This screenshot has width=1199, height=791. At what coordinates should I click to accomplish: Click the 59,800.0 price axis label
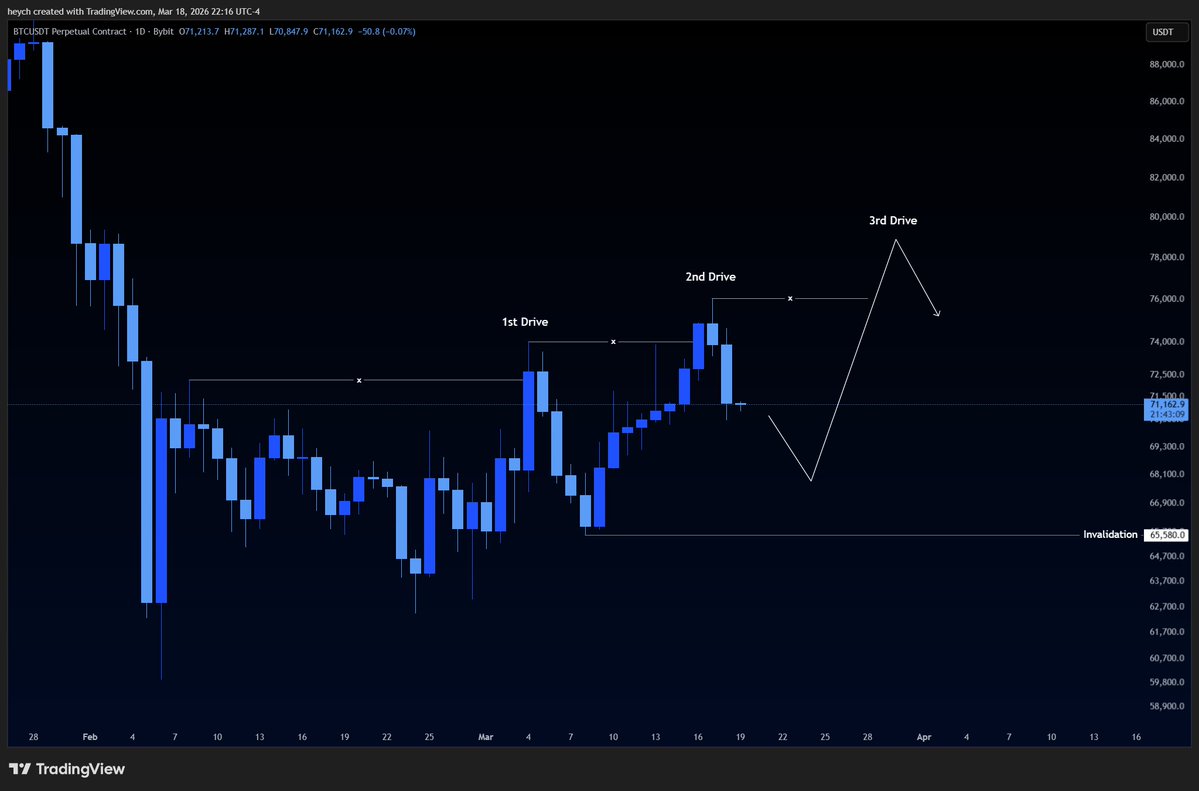pyautogui.click(x=1167, y=682)
